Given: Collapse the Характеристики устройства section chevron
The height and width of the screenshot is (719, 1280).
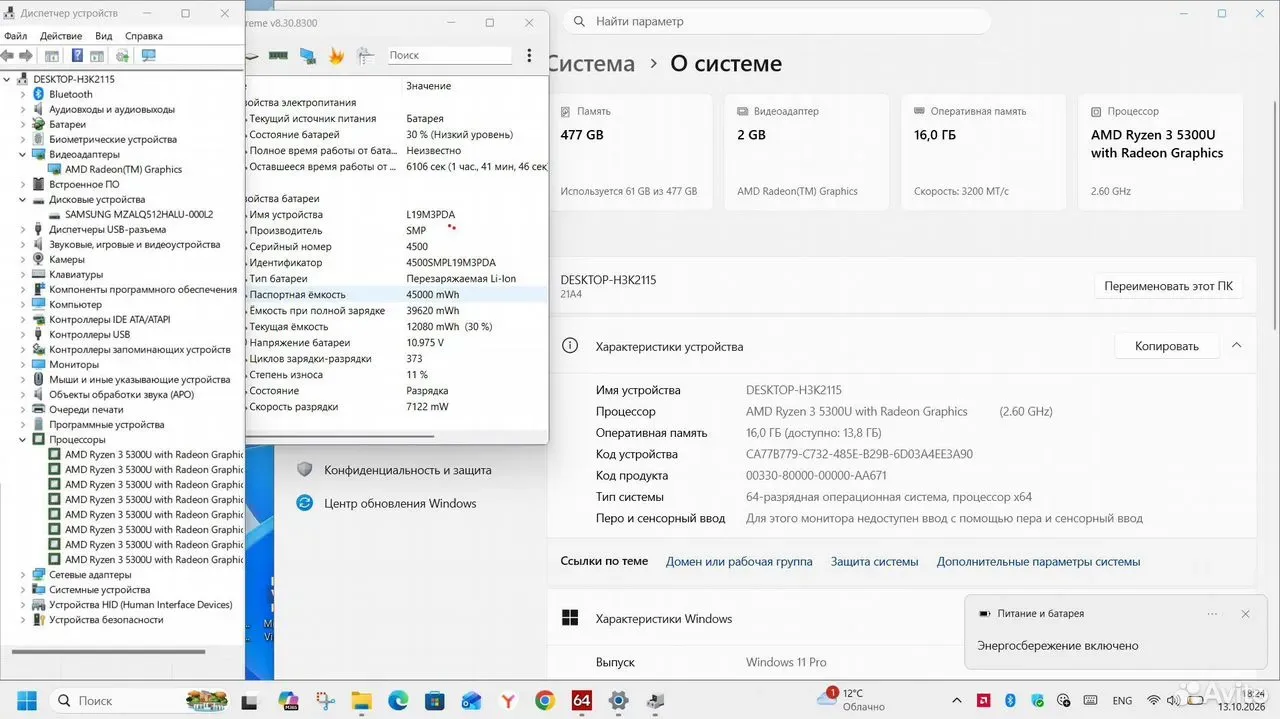Looking at the screenshot, I should point(1237,346).
